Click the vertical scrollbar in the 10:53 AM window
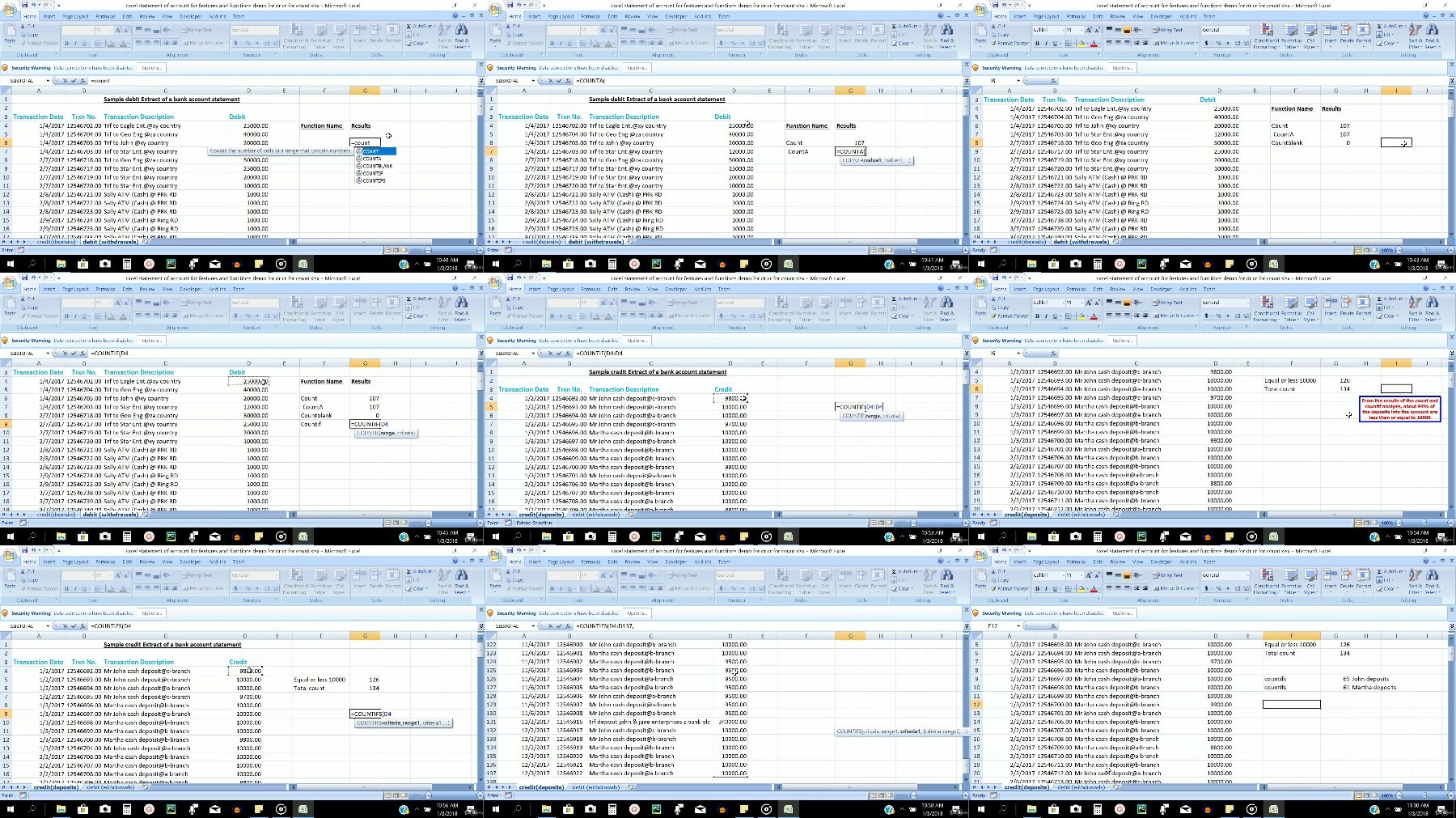The image size is (1456, 818). [x=966, y=437]
